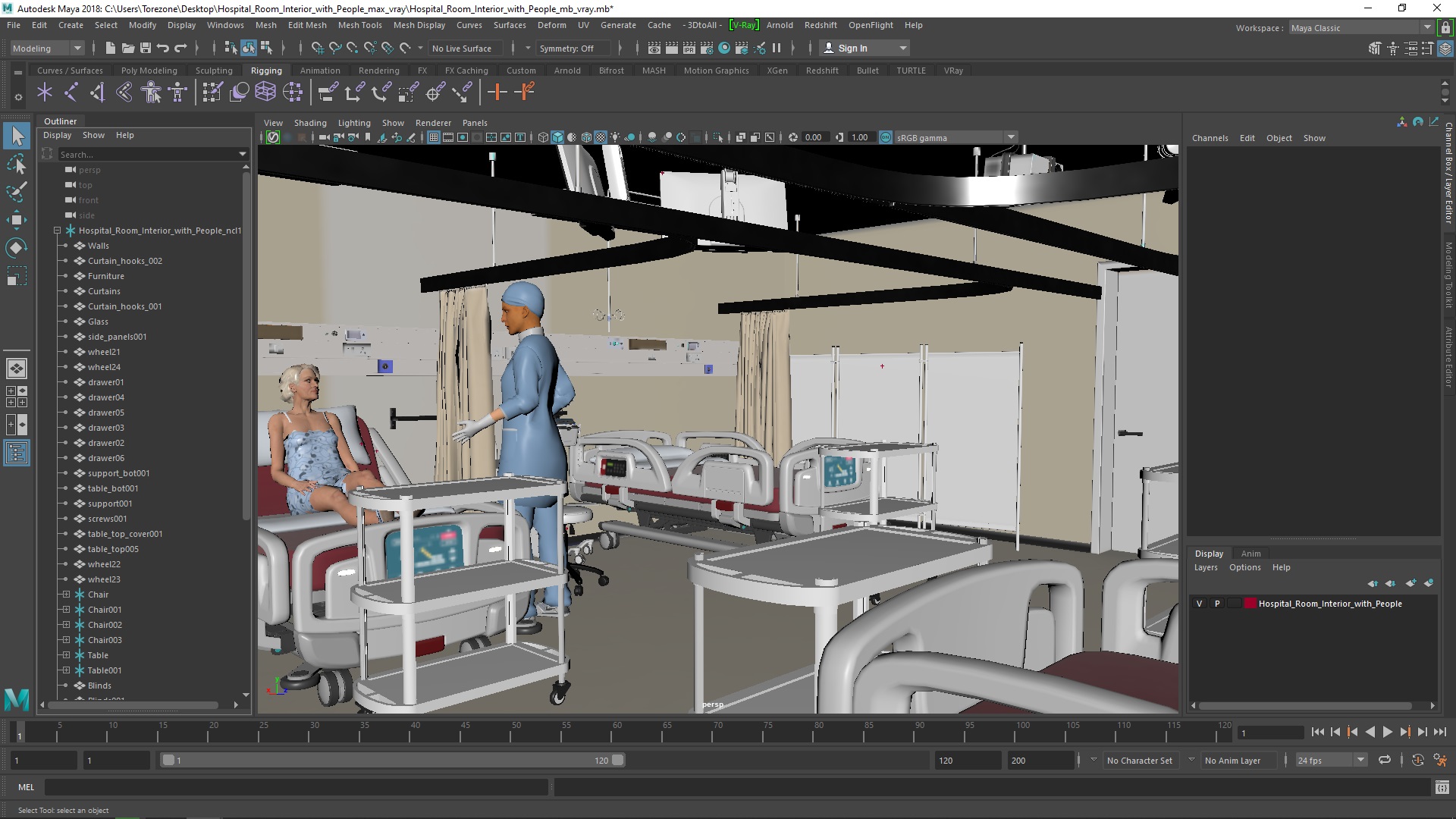Collapse the Hospital_Room_Interior node

(x=57, y=230)
